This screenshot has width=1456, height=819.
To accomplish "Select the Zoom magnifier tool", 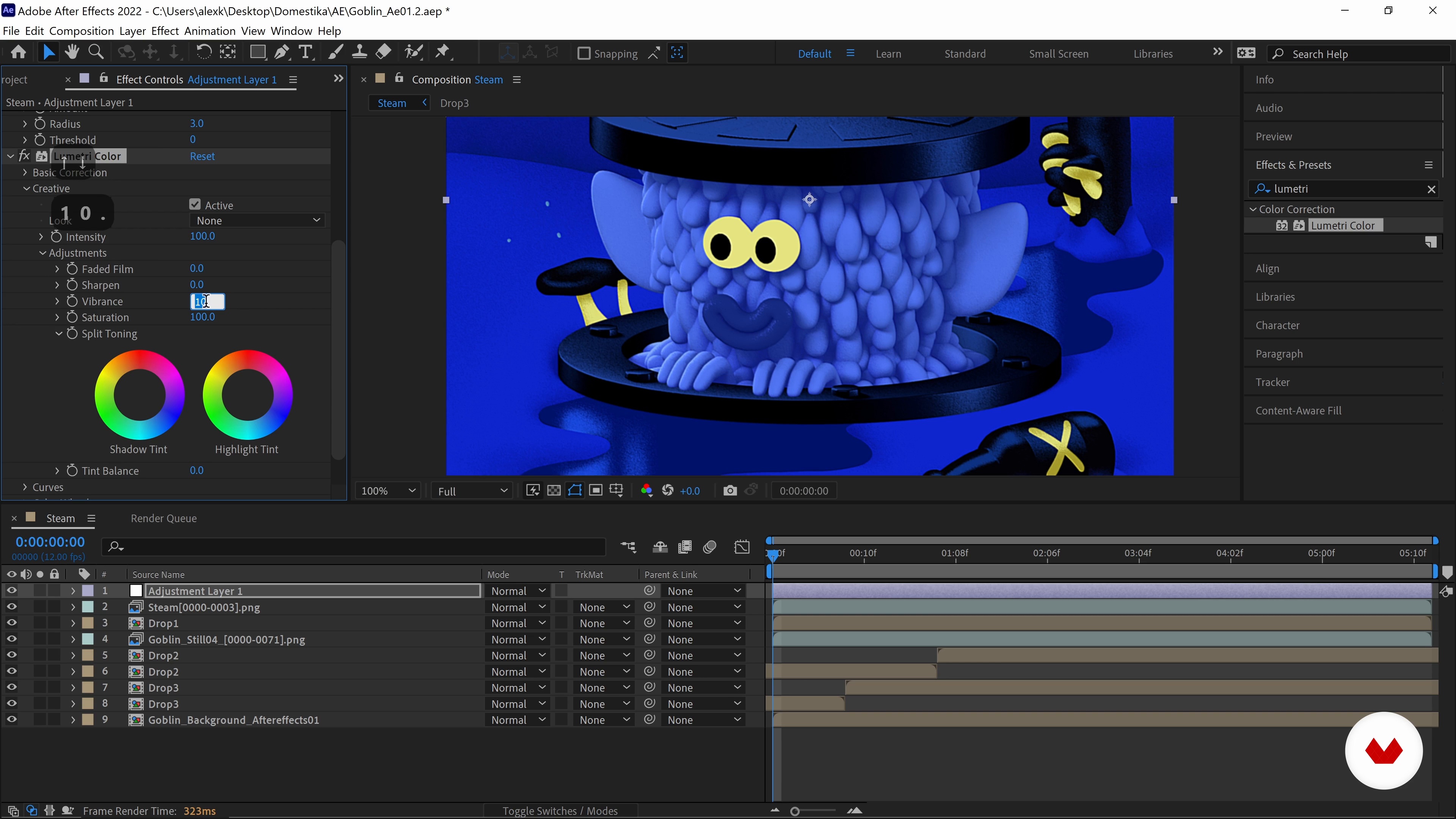I will click(96, 53).
